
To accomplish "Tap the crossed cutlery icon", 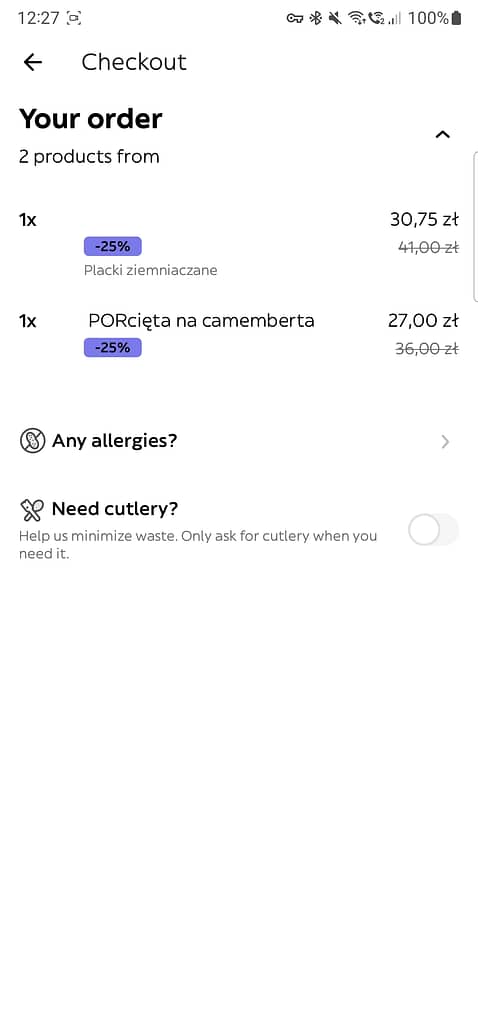I will (32, 510).
